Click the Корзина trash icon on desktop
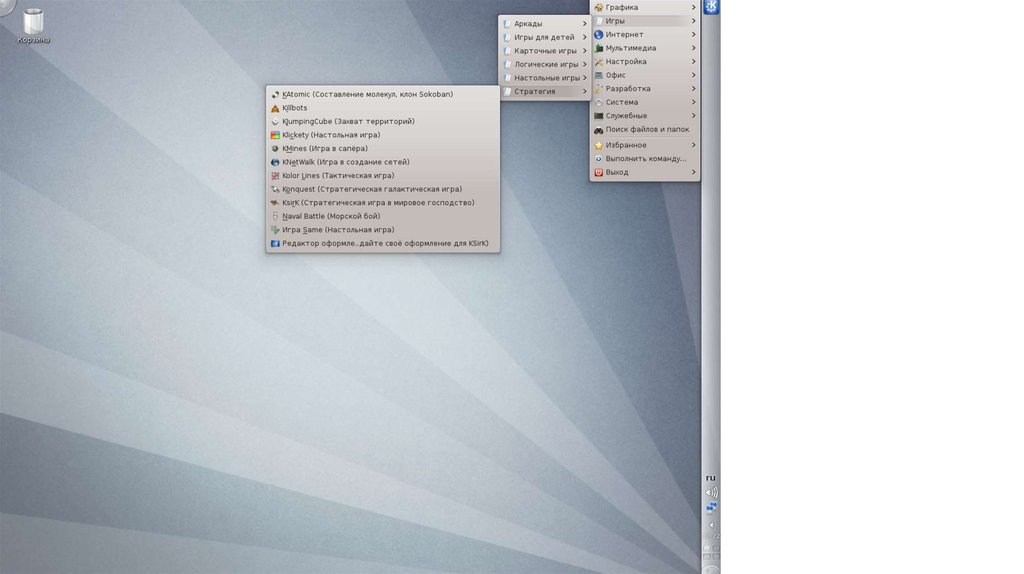1024x574 pixels. (x=33, y=22)
